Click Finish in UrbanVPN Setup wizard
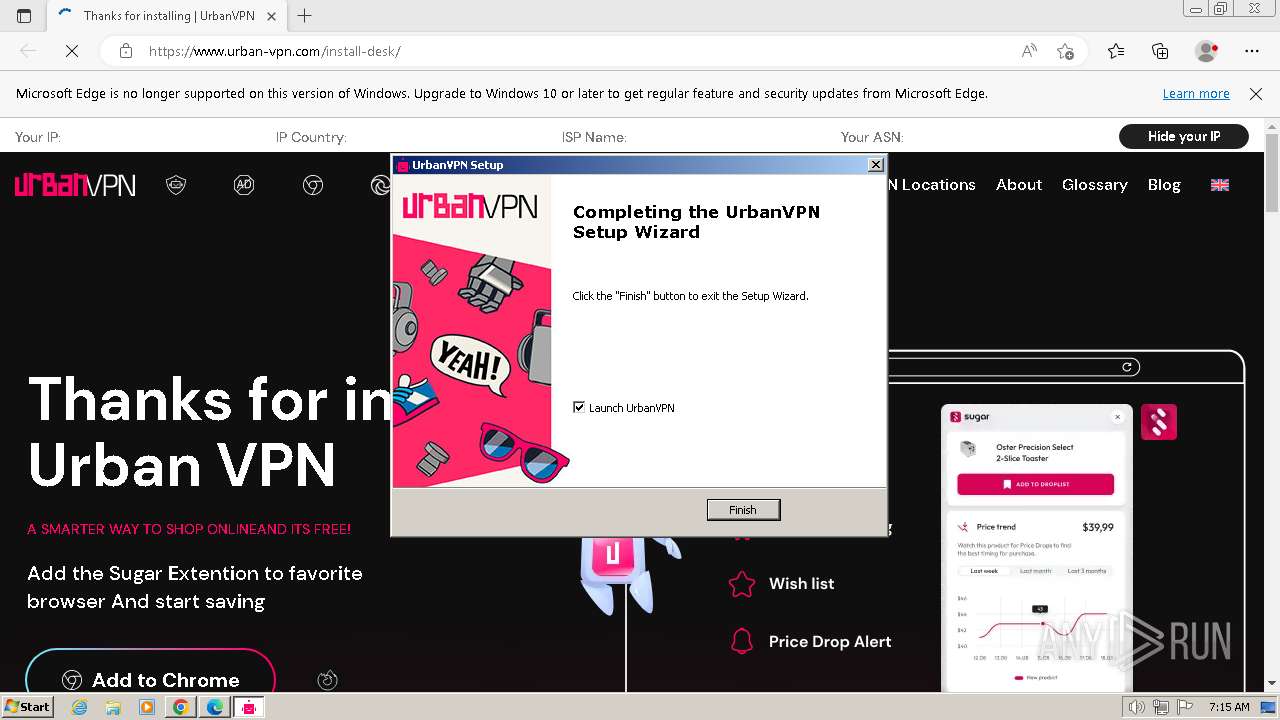Image resolution: width=1280 pixels, height=720 pixels. (x=743, y=510)
